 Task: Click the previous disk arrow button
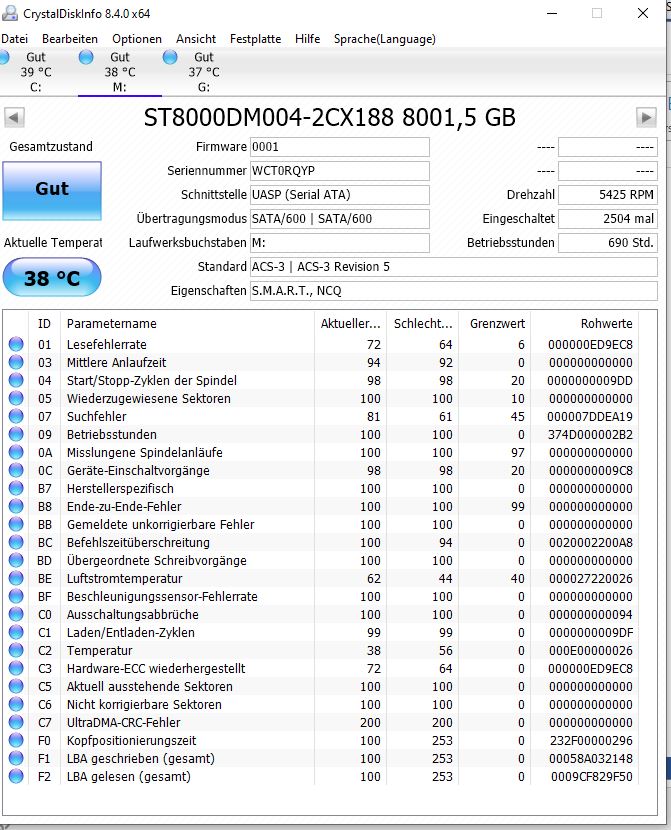(14, 118)
